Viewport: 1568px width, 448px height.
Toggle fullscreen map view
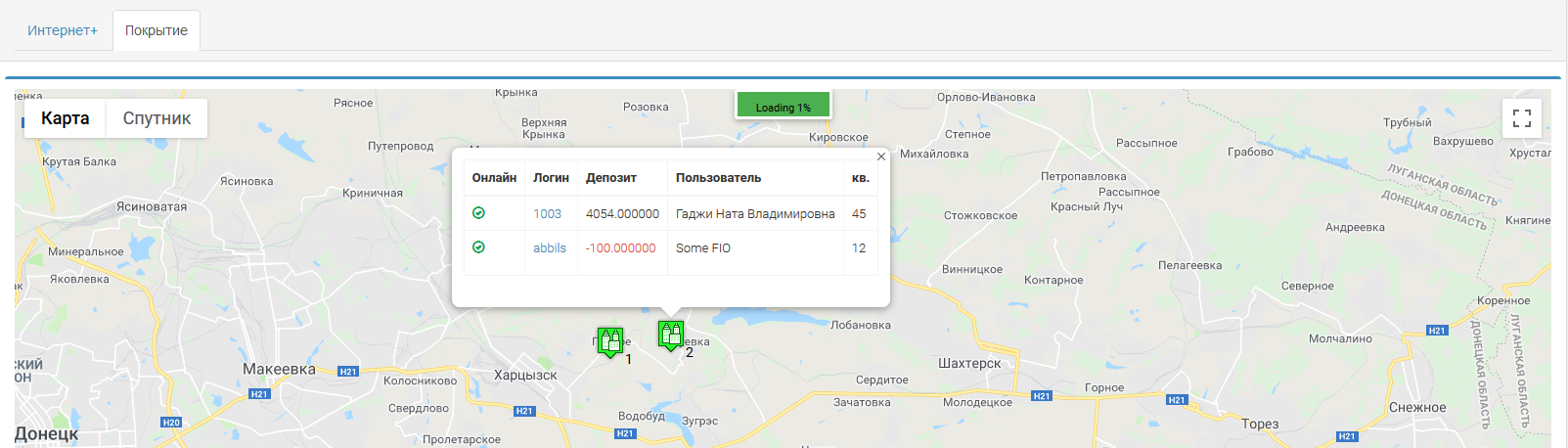click(1521, 118)
